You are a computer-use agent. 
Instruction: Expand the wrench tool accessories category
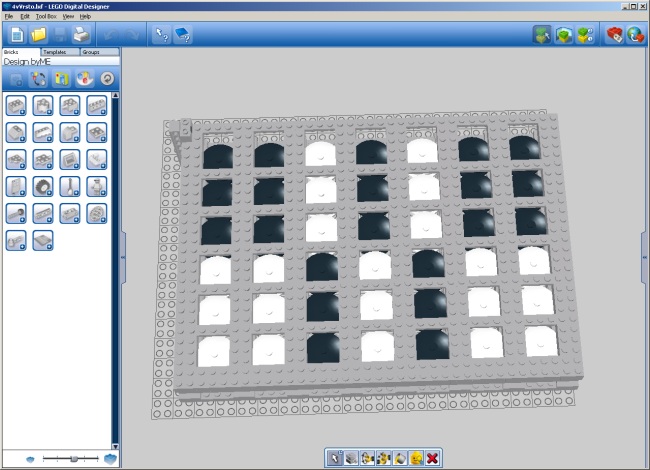(x=70, y=187)
